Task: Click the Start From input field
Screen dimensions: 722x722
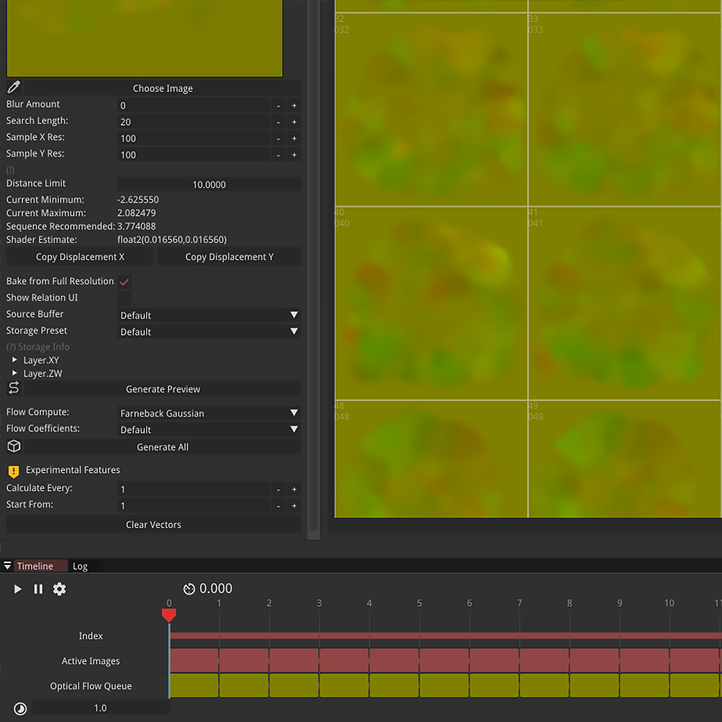Action: click(193, 506)
